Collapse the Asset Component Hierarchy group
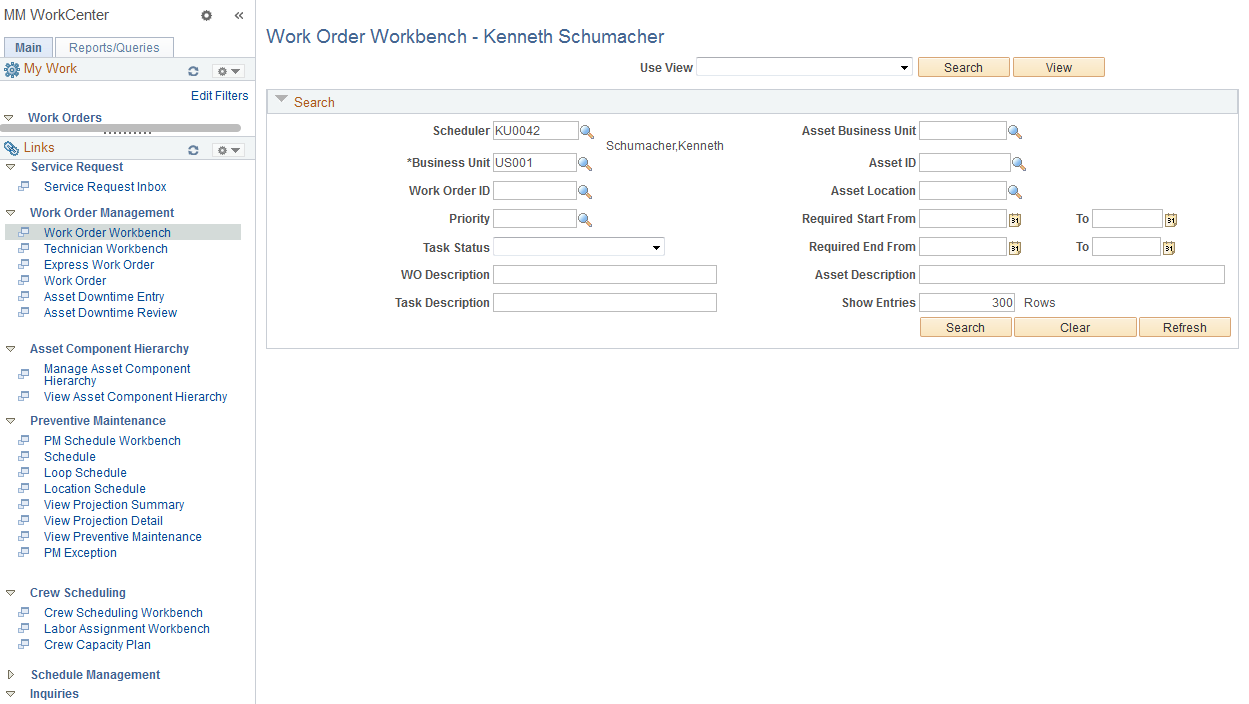 point(11,349)
